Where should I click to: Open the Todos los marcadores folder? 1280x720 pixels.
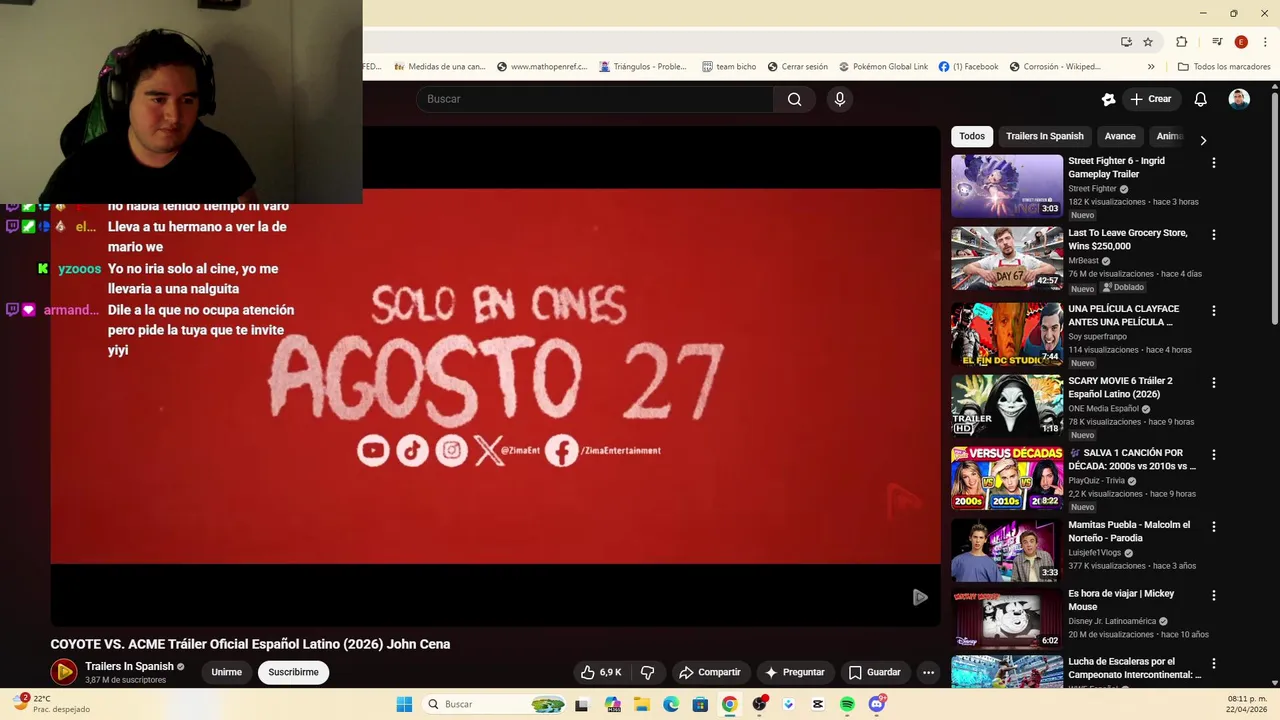(x=1224, y=67)
